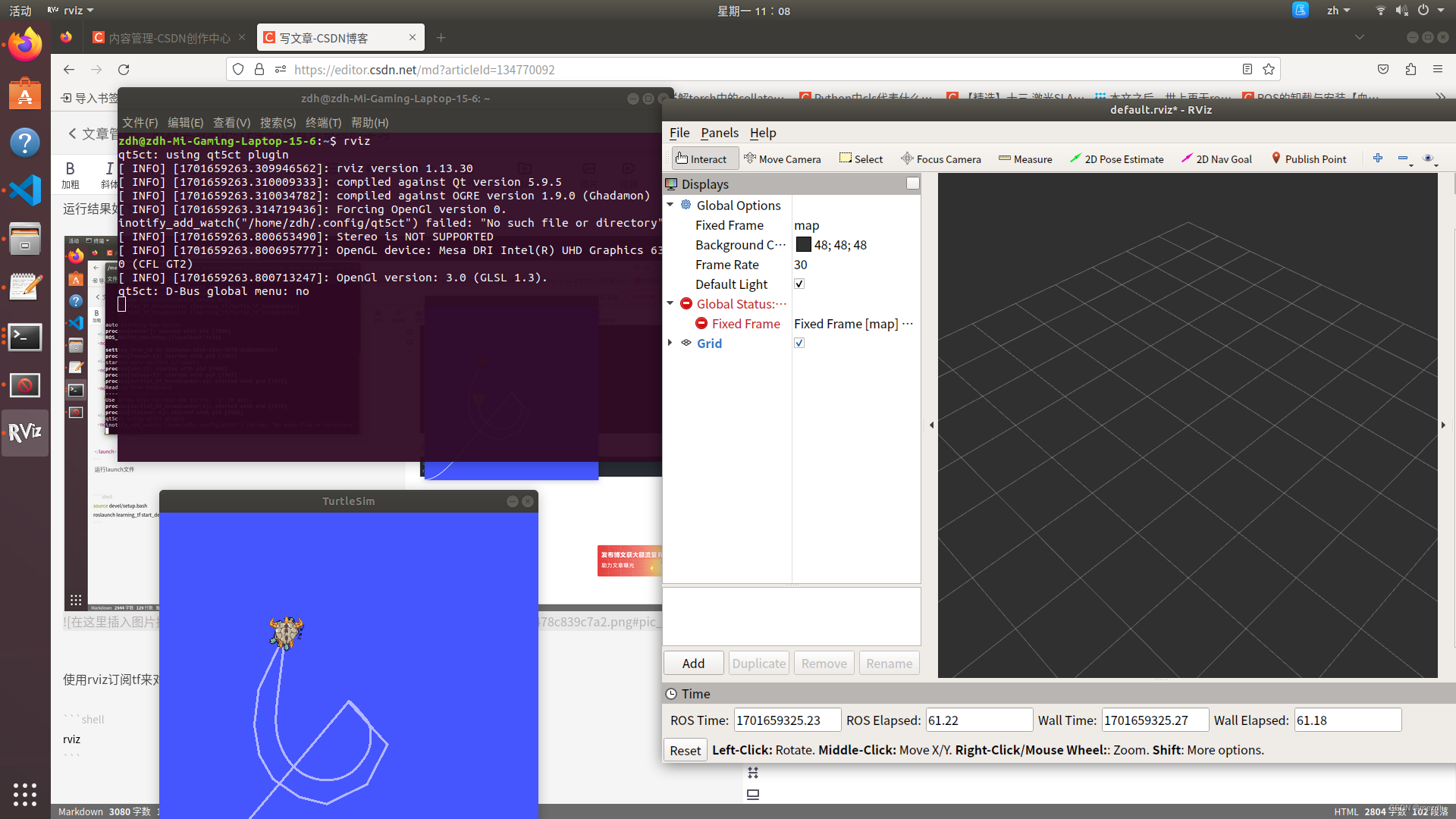This screenshot has height=819, width=1456.
Task: Pick the Measure tool
Action: (1025, 158)
